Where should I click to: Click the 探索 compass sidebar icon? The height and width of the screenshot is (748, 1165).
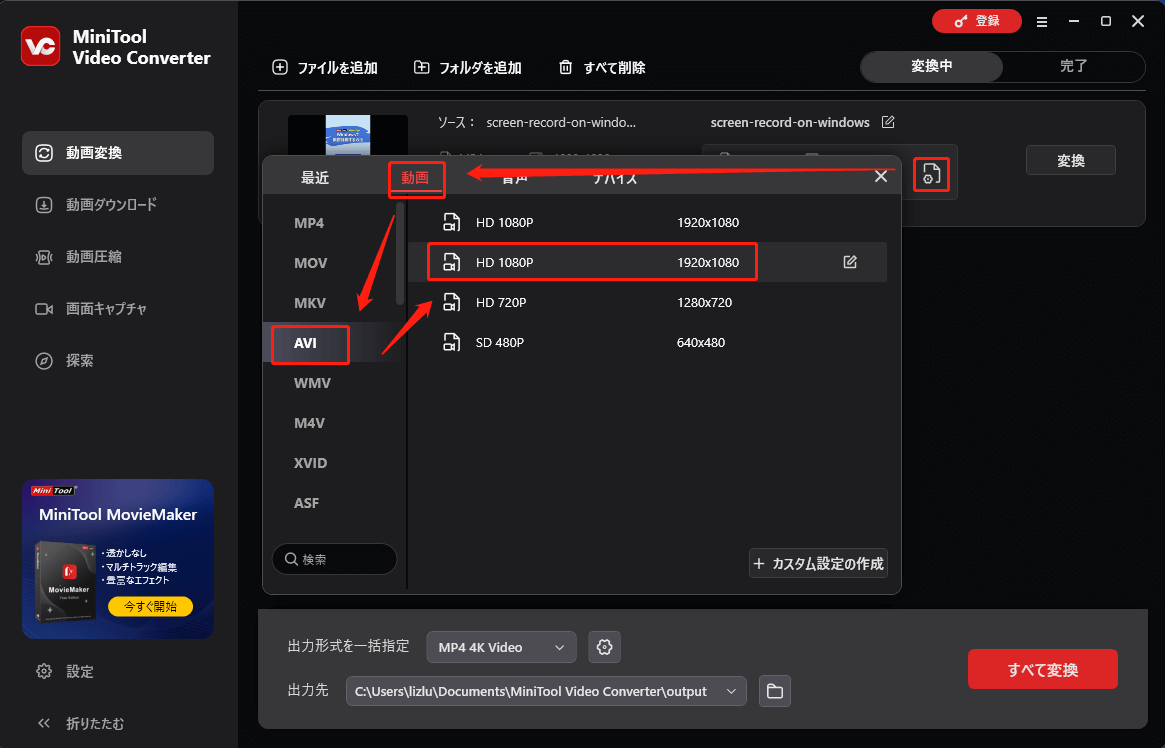tap(44, 361)
